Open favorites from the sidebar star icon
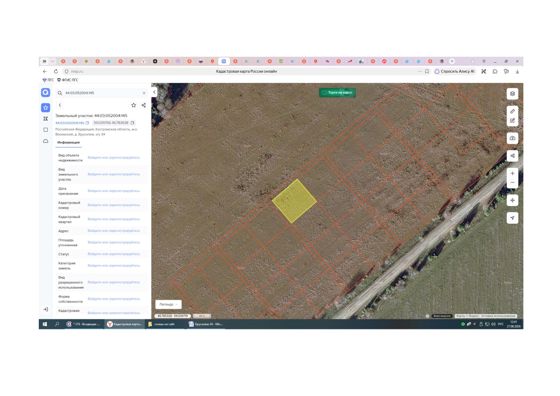Image resolution: width=560 pixels, height=396 pixels. pos(45,107)
